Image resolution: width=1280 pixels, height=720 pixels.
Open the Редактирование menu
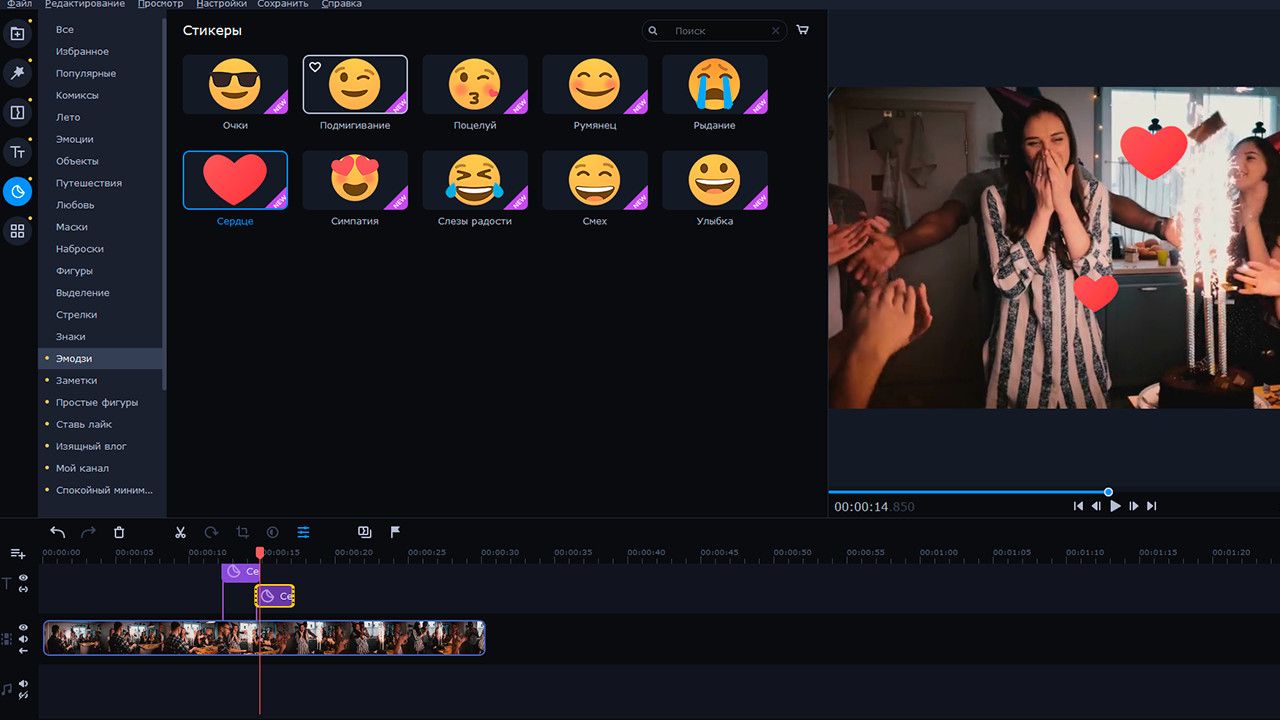(85, 4)
